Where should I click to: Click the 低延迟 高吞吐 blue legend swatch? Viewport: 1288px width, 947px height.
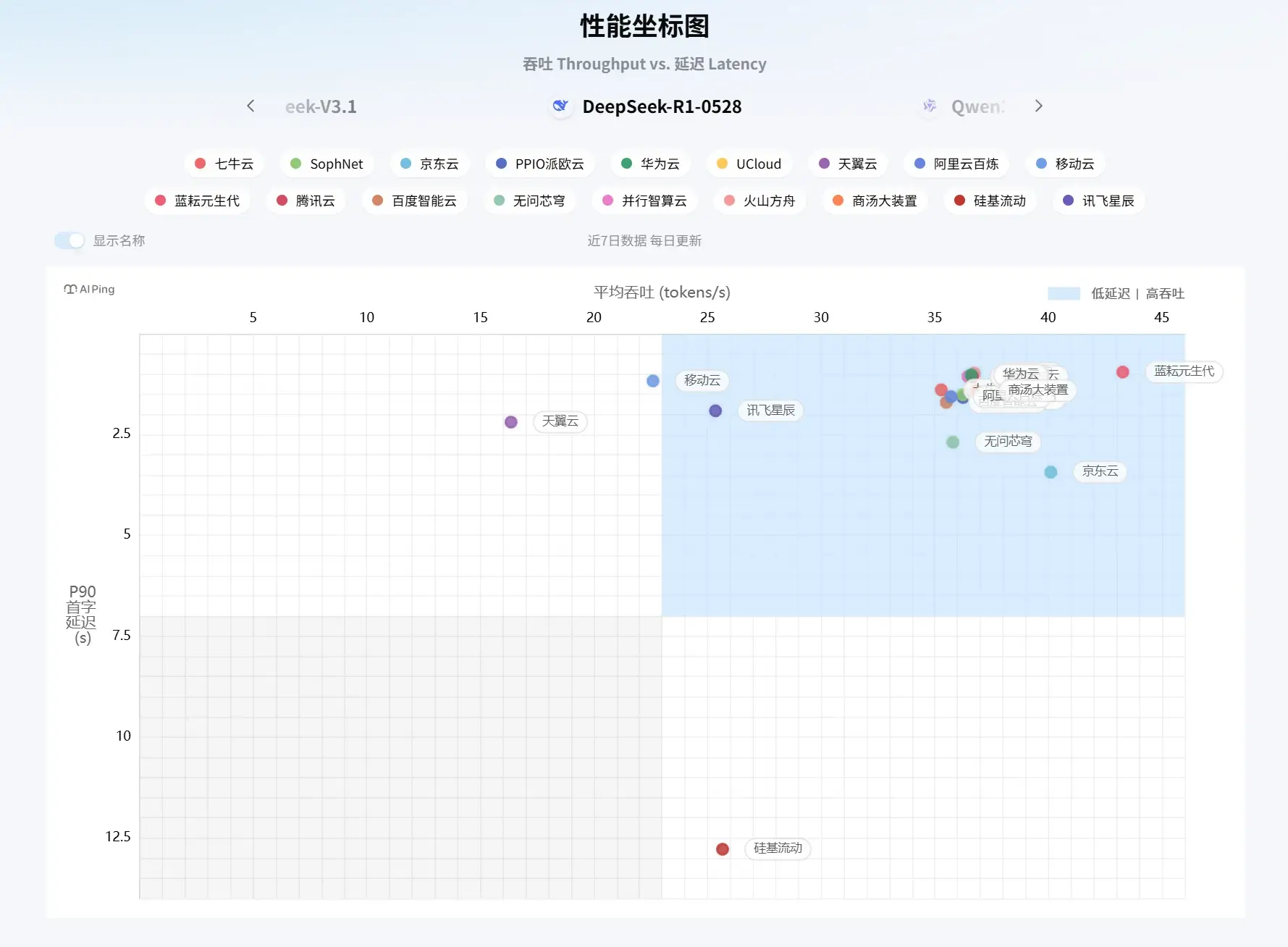(x=1064, y=293)
